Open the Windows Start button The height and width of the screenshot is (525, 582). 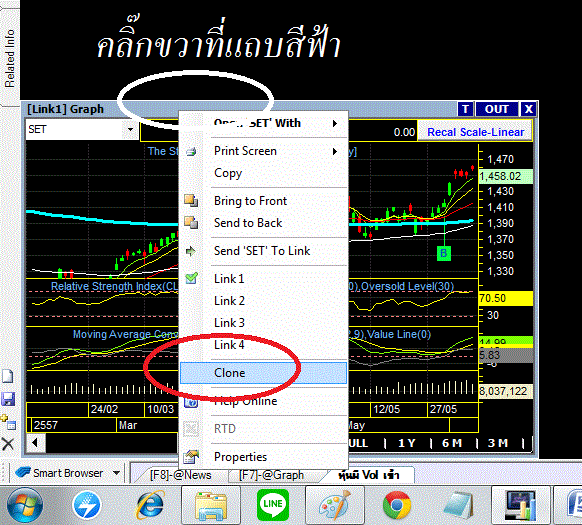pyautogui.click(x=25, y=505)
